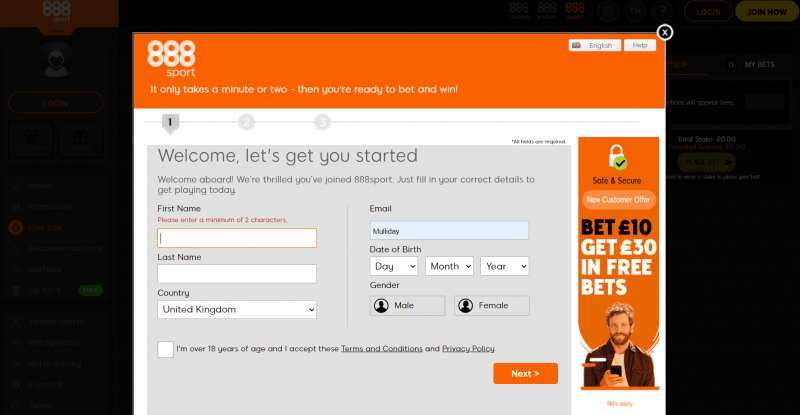The image size is (800, 415).
Task: Open the Privacy Policy link
Action: (x=468, y=349)
